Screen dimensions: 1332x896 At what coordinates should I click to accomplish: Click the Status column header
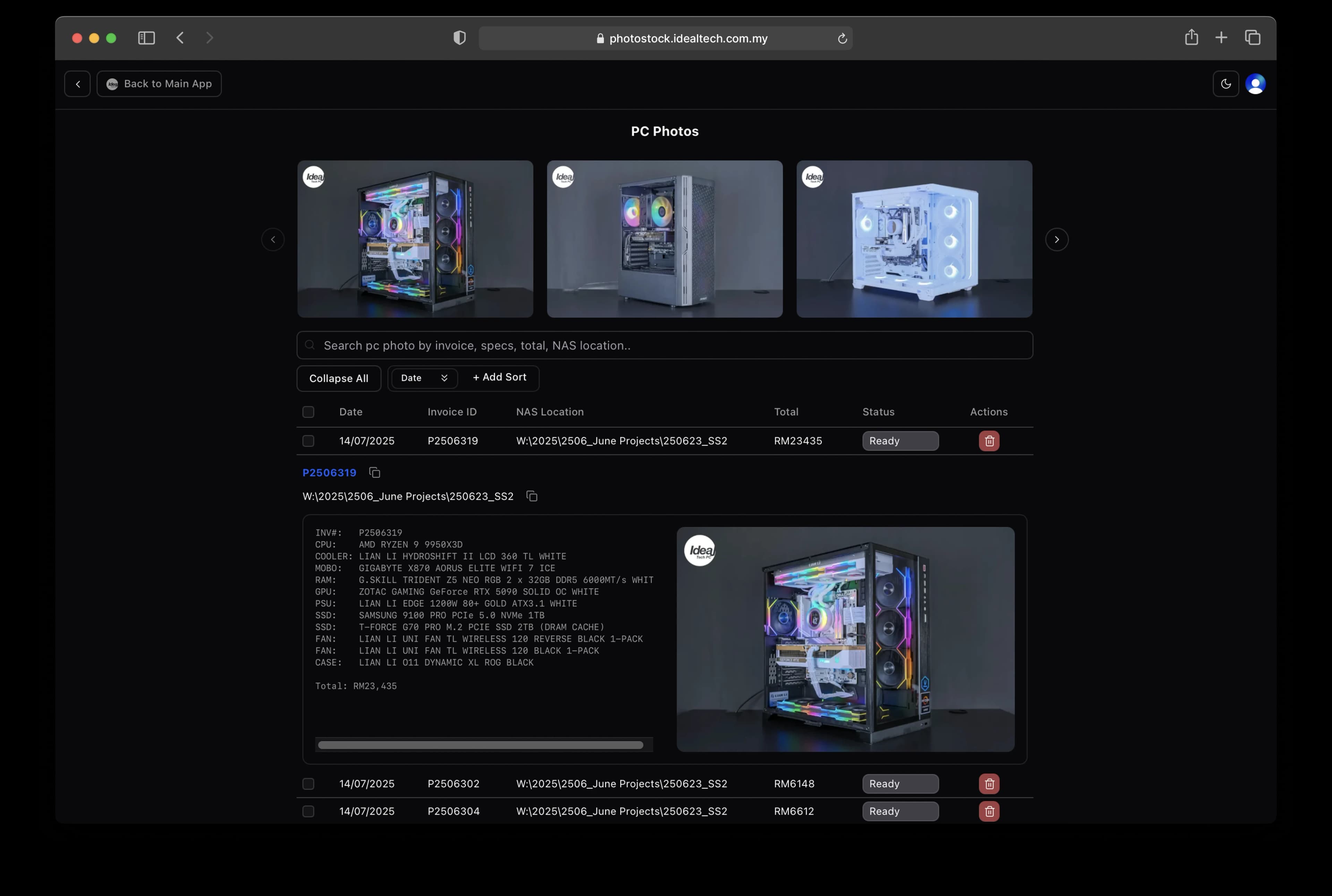pos(878,412)
